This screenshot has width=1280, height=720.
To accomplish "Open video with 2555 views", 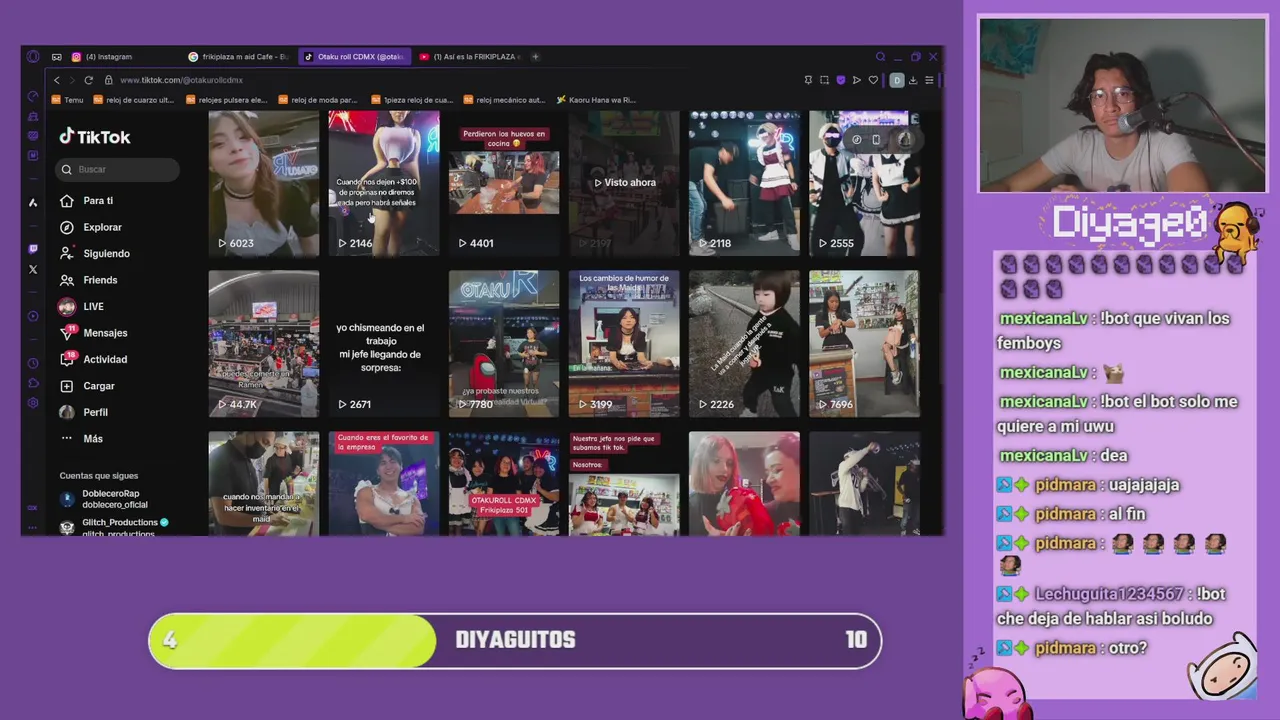I will (x=864, y=183).
